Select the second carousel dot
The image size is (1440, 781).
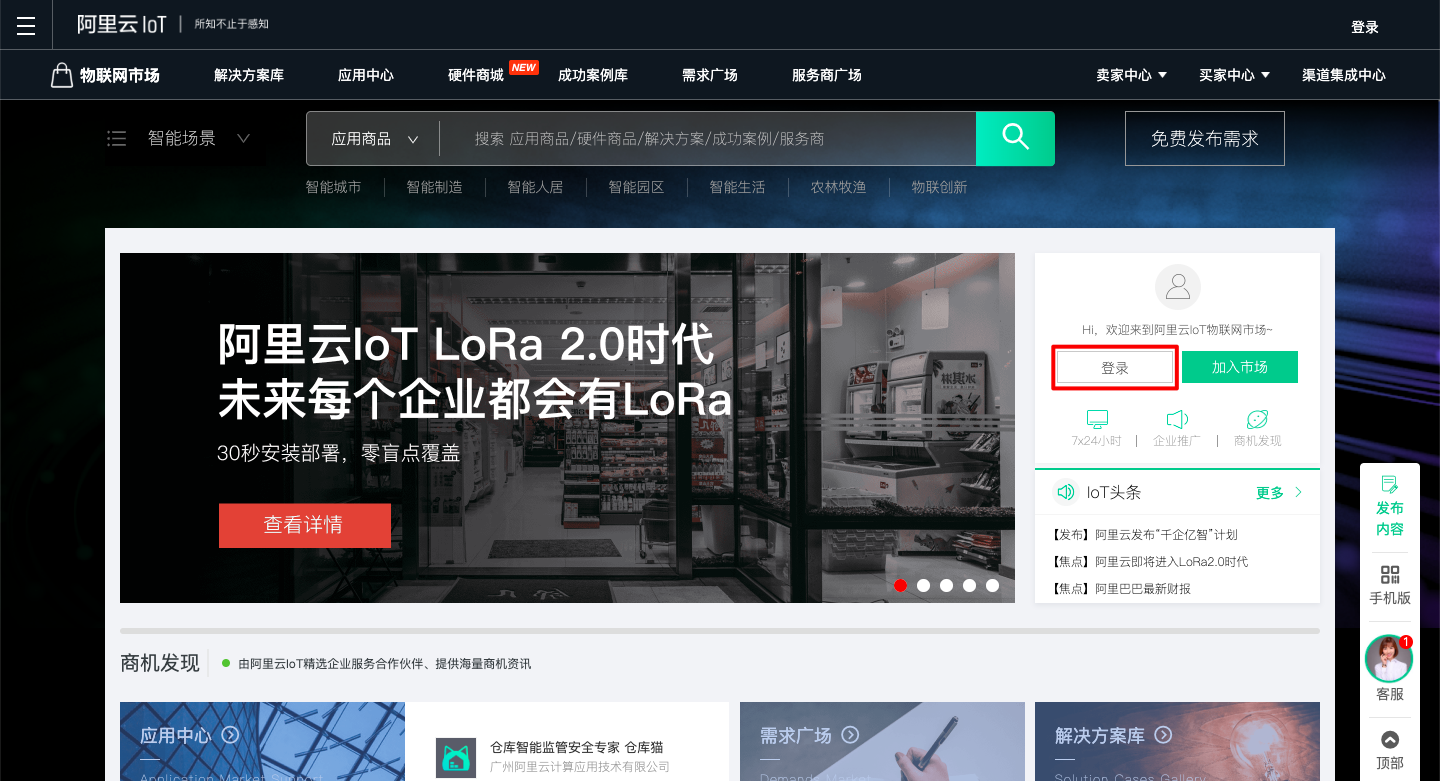[x=923, y=585]
